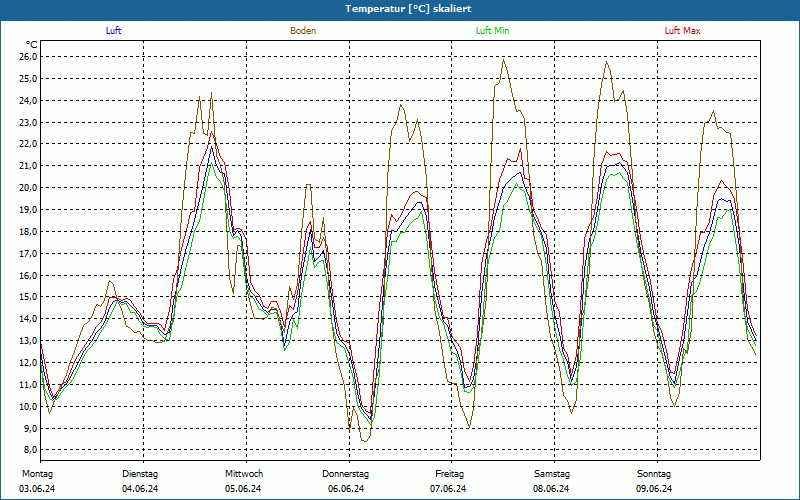Click the 'Freitag' day label
This screenshot has height=500, width=800.
[449, 474]
